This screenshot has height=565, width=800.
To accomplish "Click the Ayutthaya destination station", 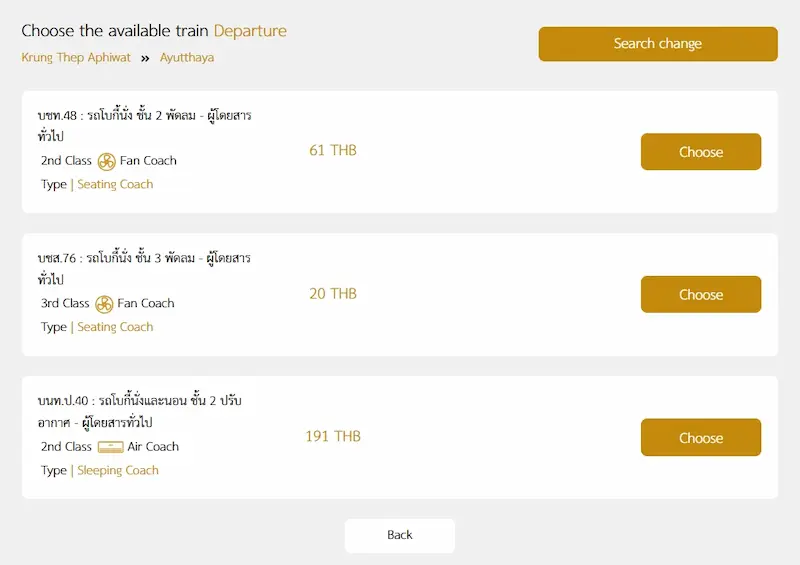I will tap(187, 58).
